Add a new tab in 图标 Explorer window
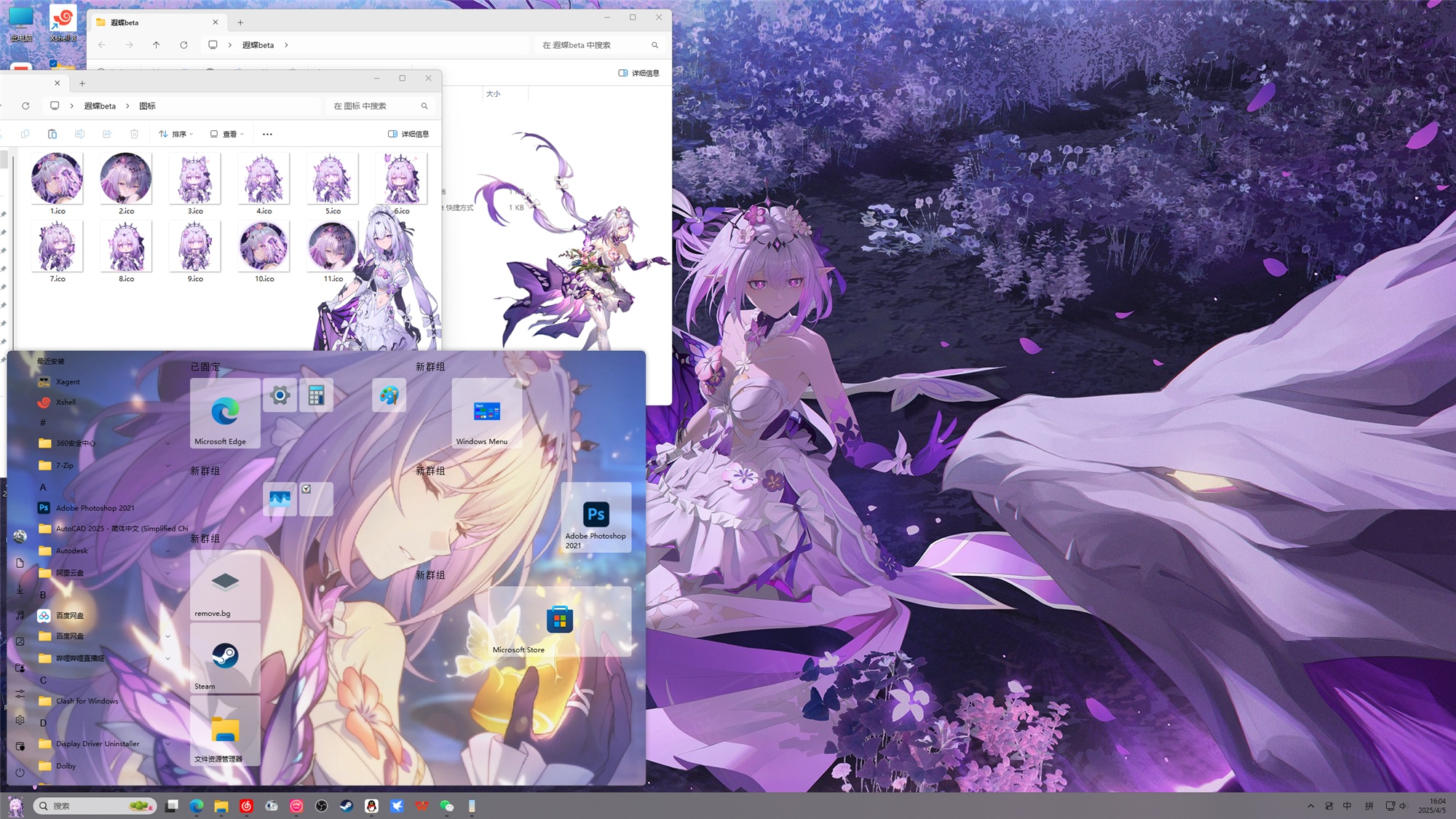Screen dimensions: 1456x819 (82, 83)
